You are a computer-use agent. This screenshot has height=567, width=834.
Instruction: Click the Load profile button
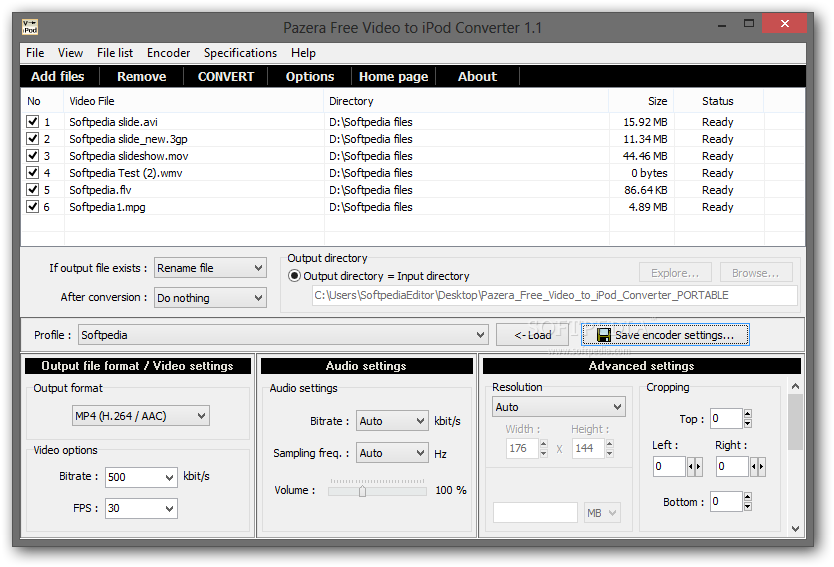click(532, 335)
